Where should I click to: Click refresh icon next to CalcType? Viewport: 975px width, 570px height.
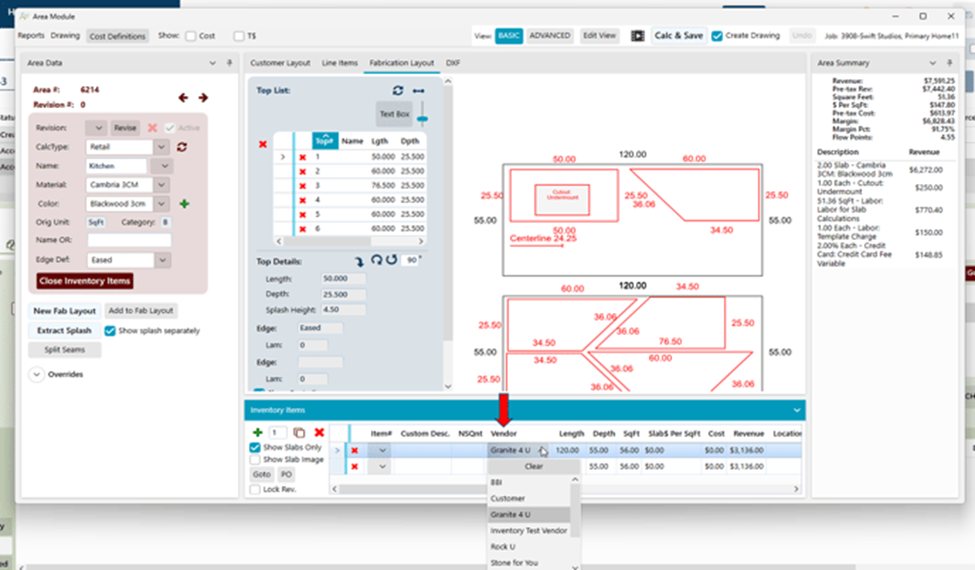[182, 147]
